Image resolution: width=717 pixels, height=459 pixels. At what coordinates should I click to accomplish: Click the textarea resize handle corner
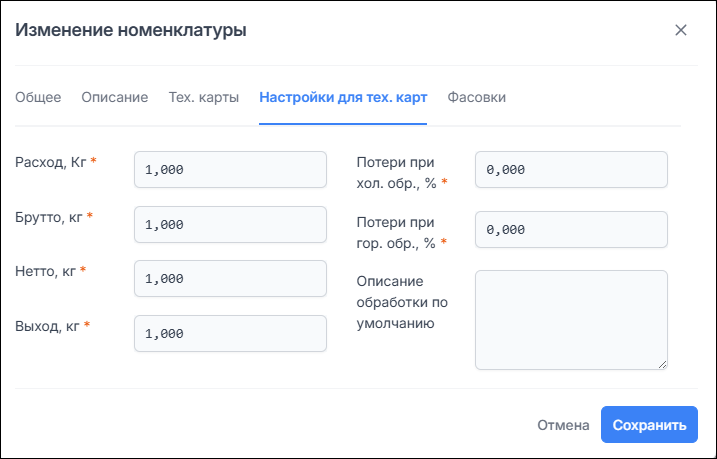[662, 364]
